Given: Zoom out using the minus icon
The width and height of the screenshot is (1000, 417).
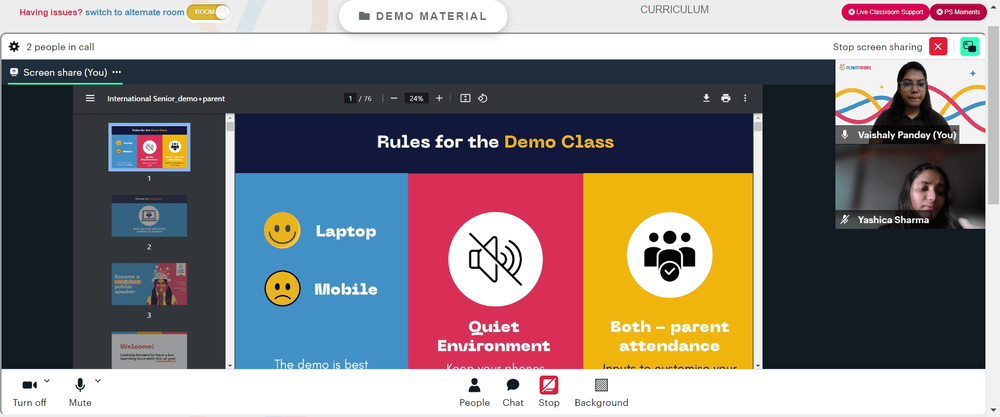Looking at the screenshot, I should point(393,98).
